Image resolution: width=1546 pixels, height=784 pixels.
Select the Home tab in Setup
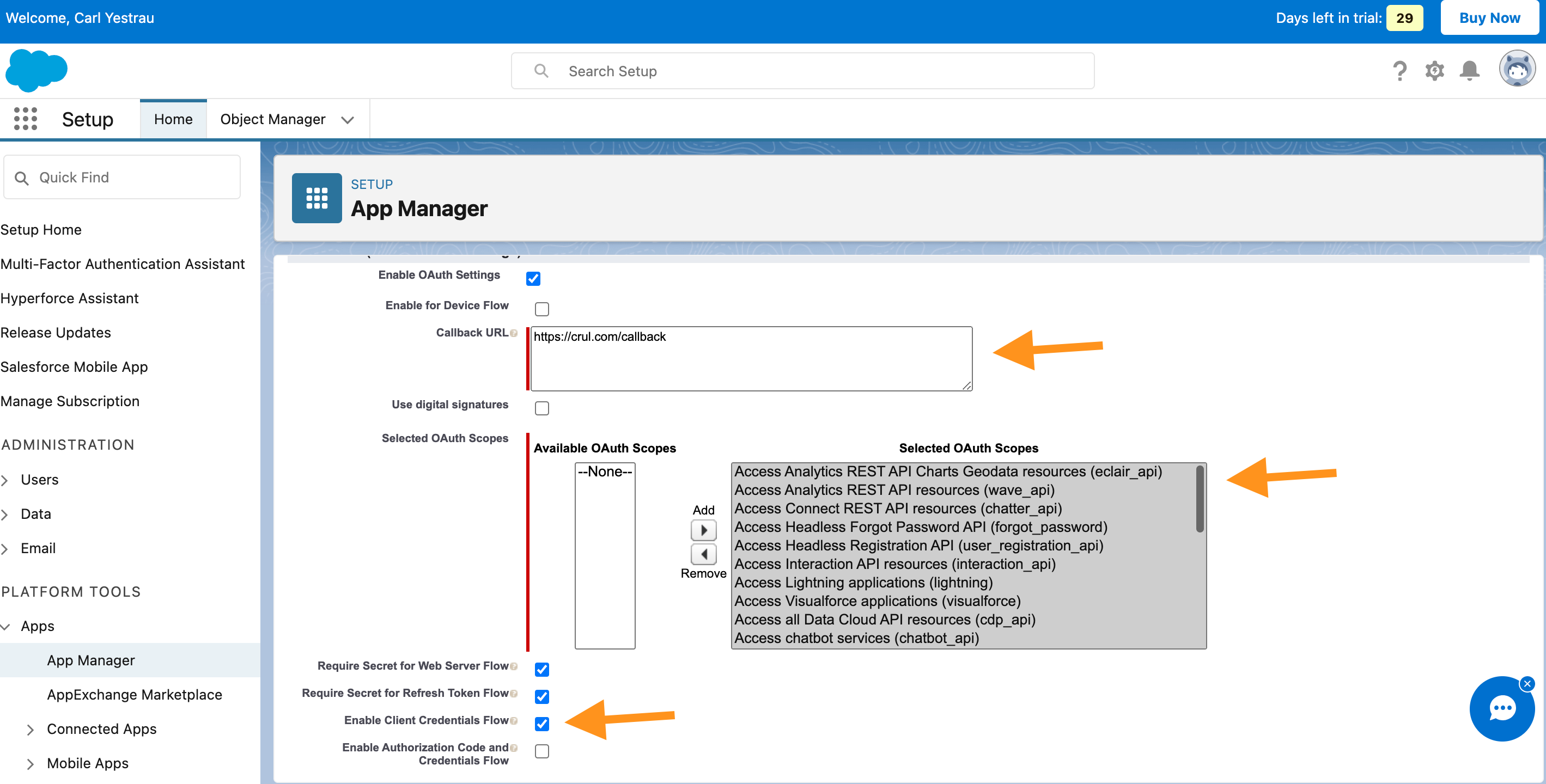pos(173,119)
